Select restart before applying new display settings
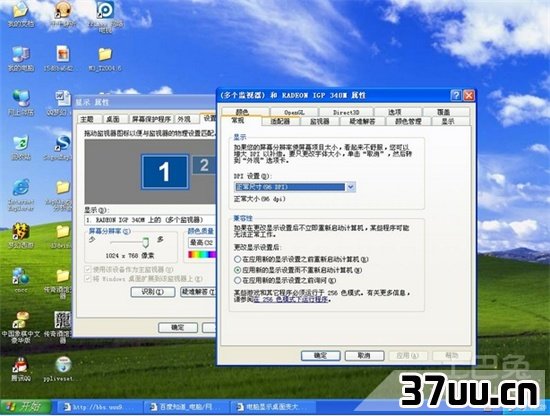 [x=237, y=259]
